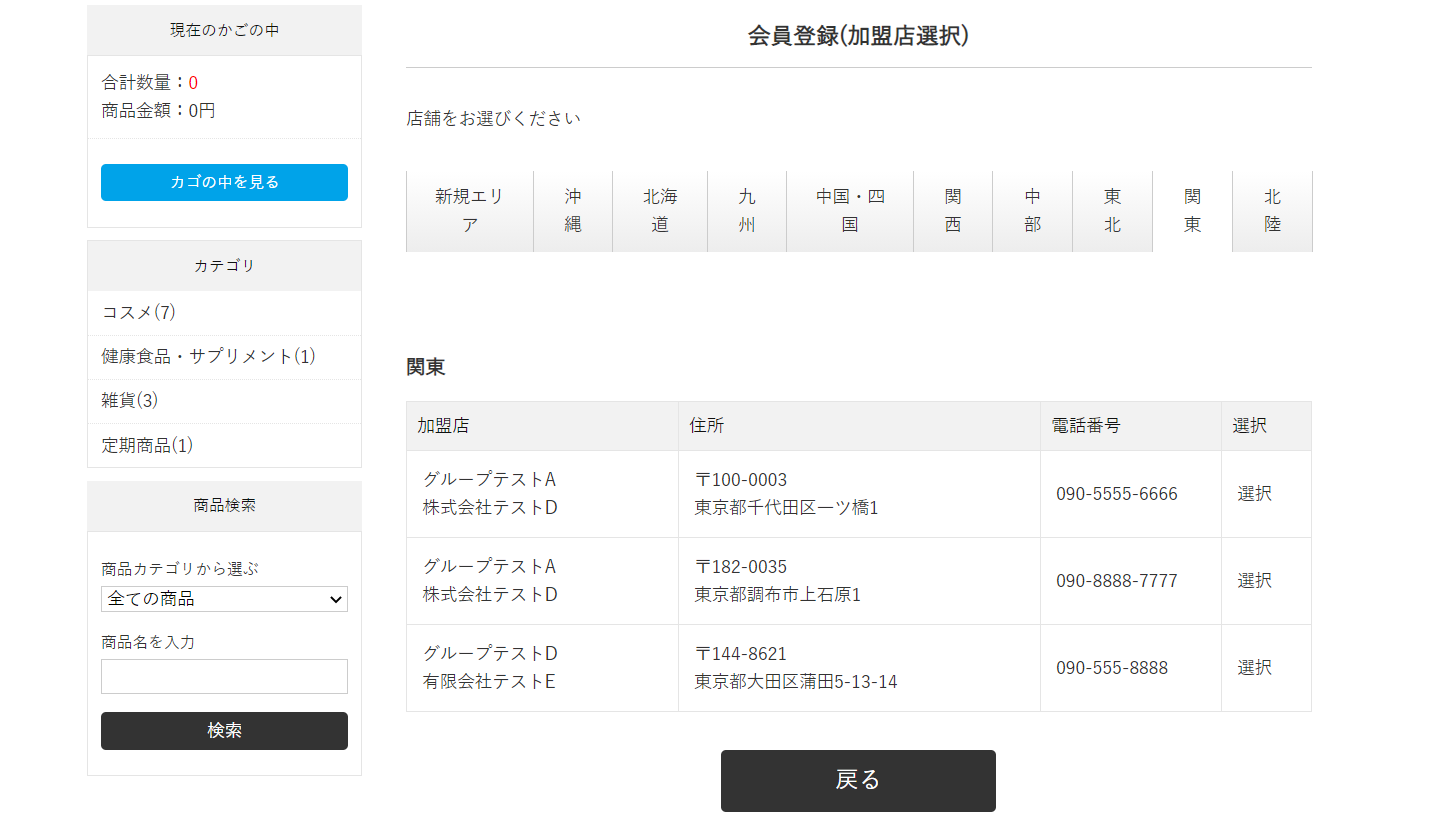Image resolution: width=1454 pixels, height=832 pixels.
Task: Click the カゴの中を見る button
Action: (x=224, y=182)
